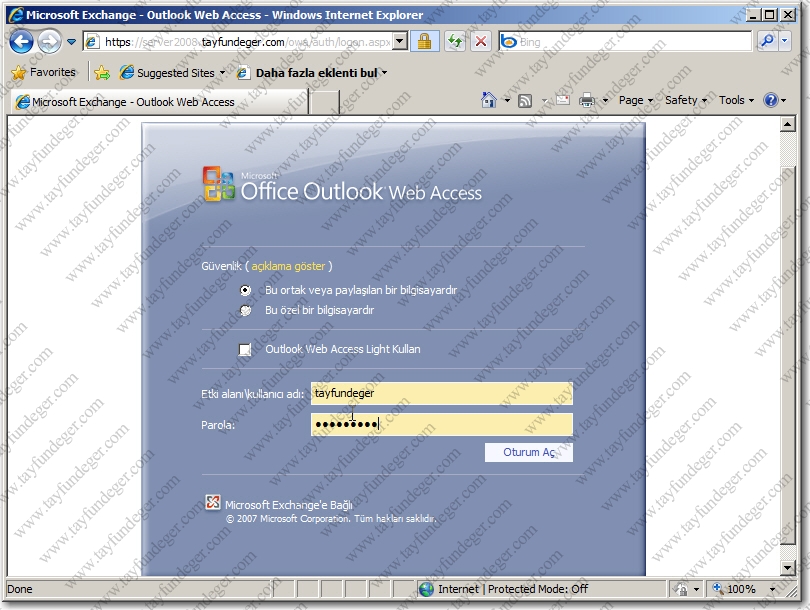Open the Page menu
This screenshot has height=610, width=810.
click(x=636, y=100)
